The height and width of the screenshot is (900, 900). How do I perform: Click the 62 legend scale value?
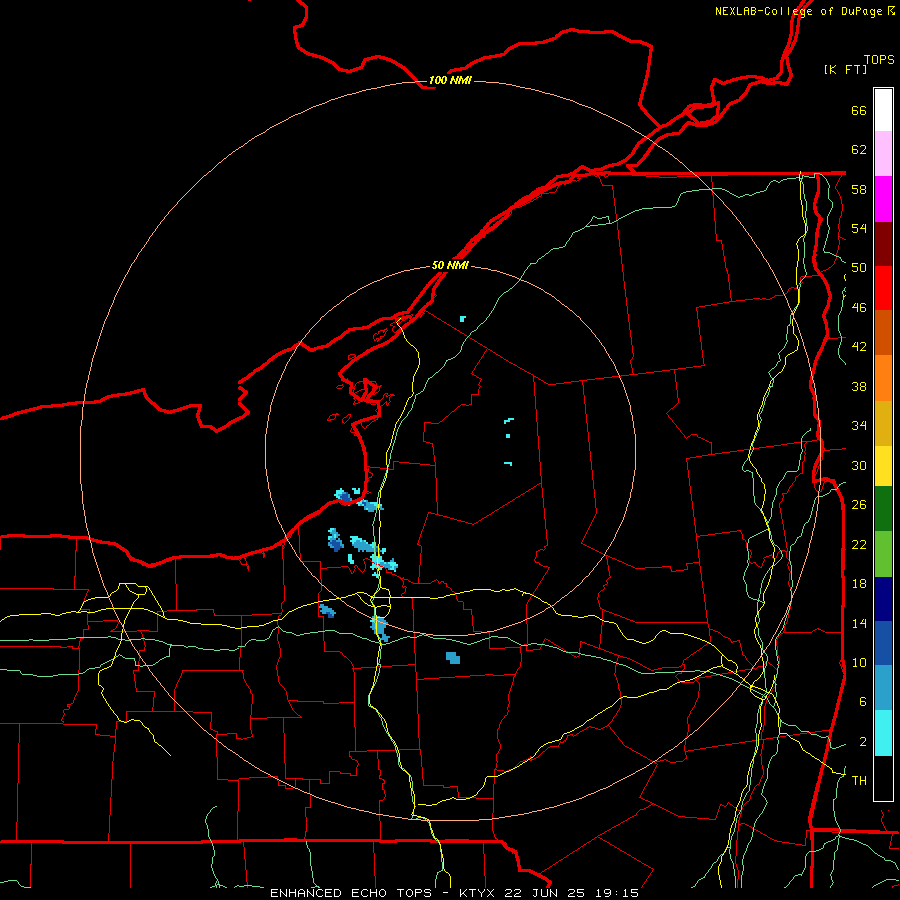tap(859, 150)
